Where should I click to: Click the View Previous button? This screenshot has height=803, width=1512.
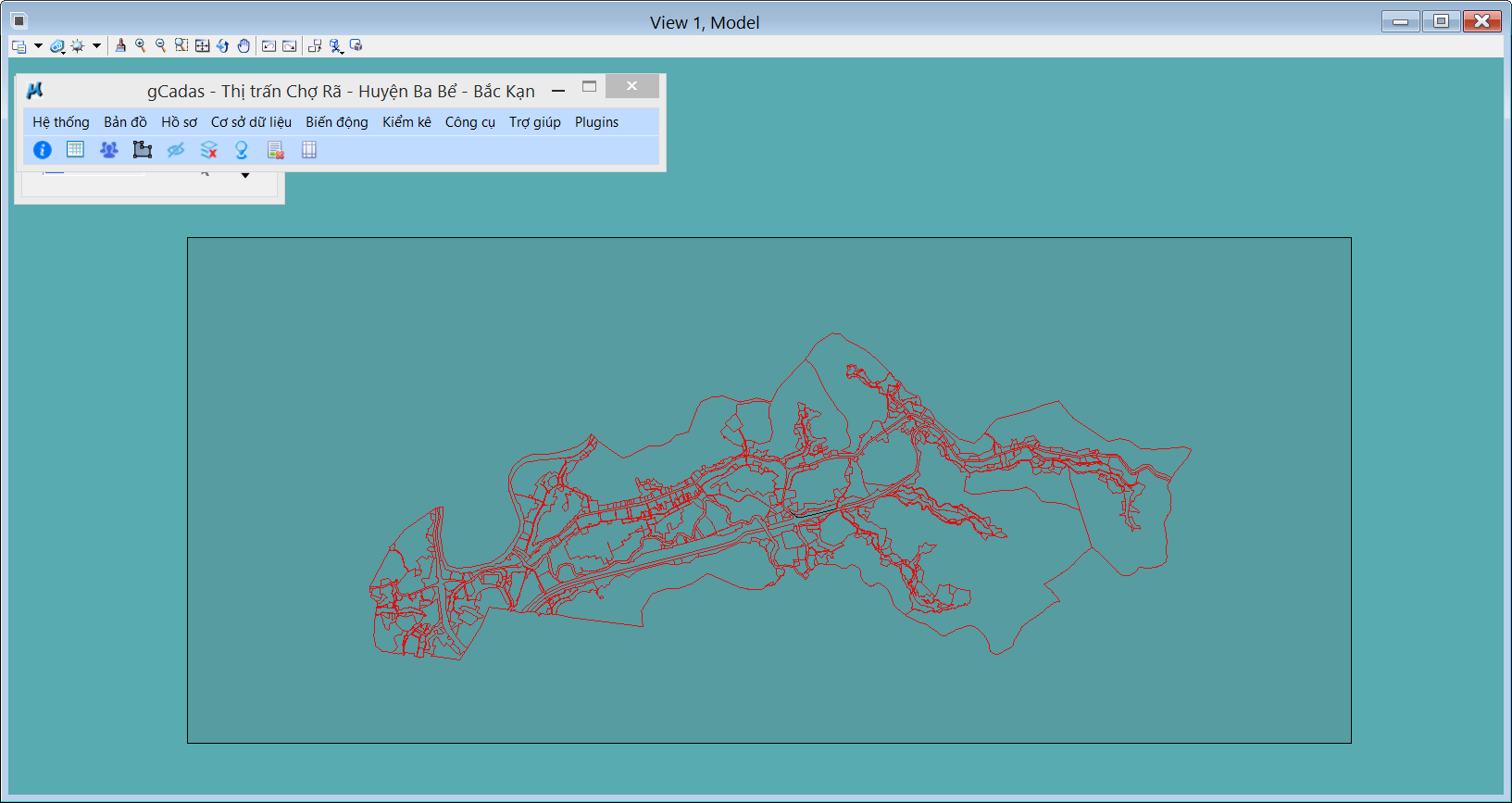[269, 45]
